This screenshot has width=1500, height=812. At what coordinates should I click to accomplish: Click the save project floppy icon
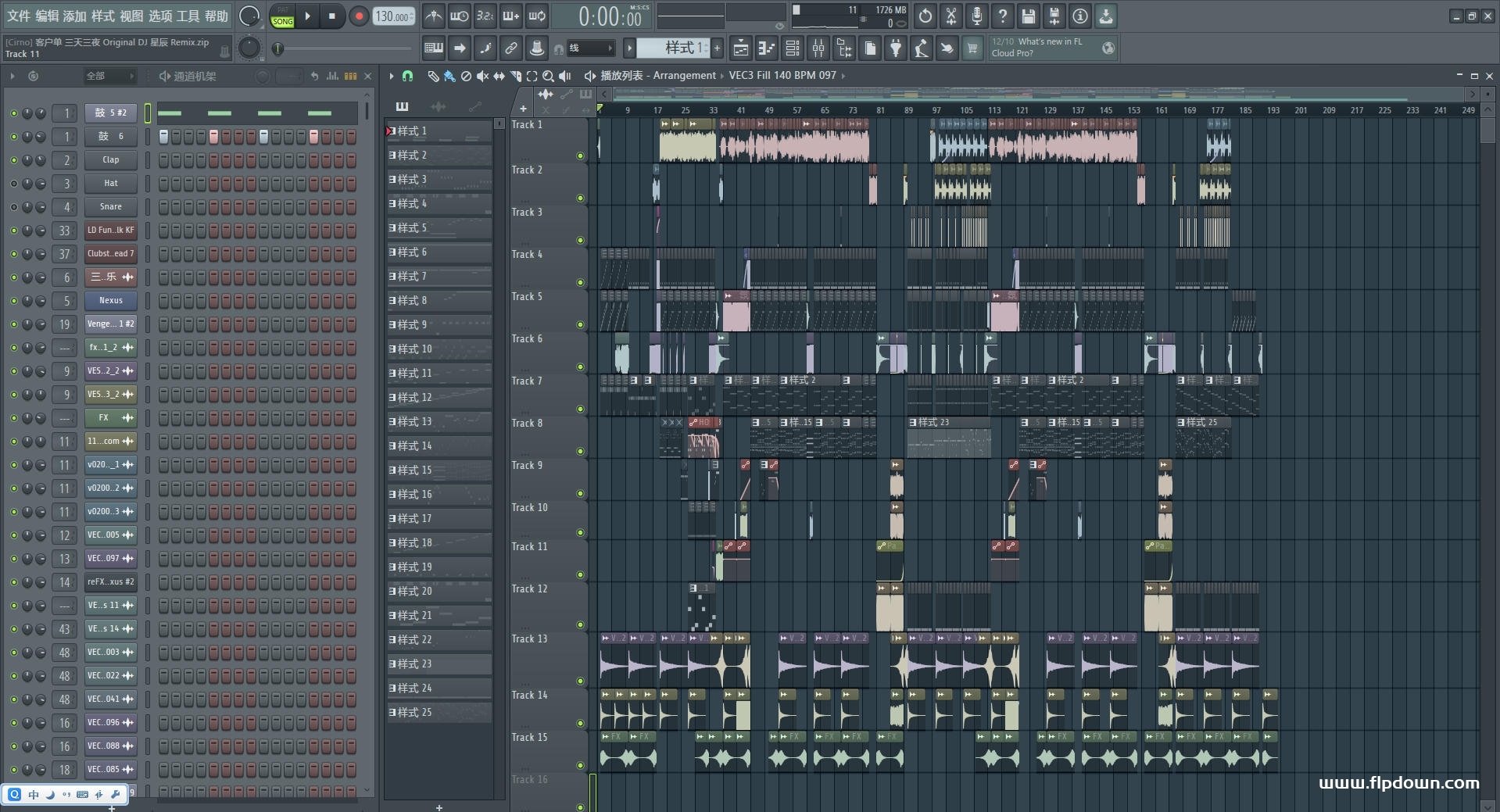(x=1029, y=16)
